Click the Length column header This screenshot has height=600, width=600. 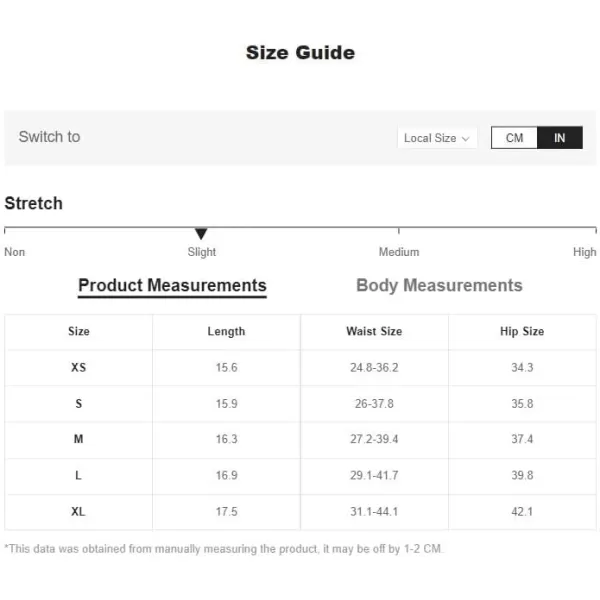(226, 331)
